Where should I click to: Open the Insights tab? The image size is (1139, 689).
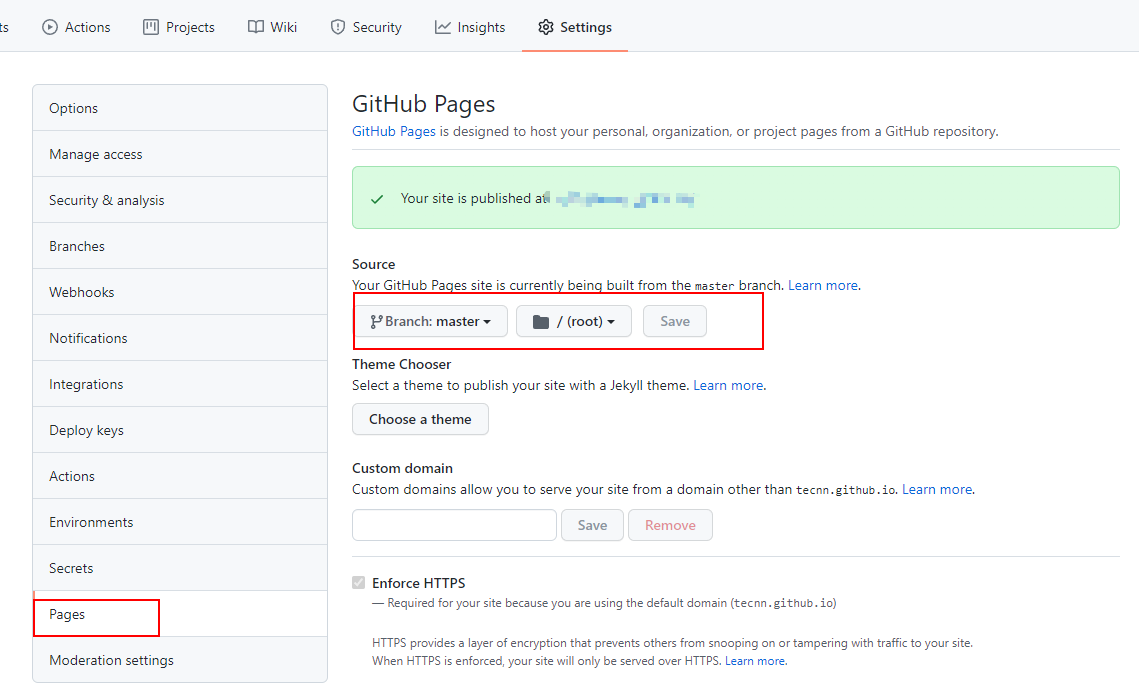click(x=470, y=27)
